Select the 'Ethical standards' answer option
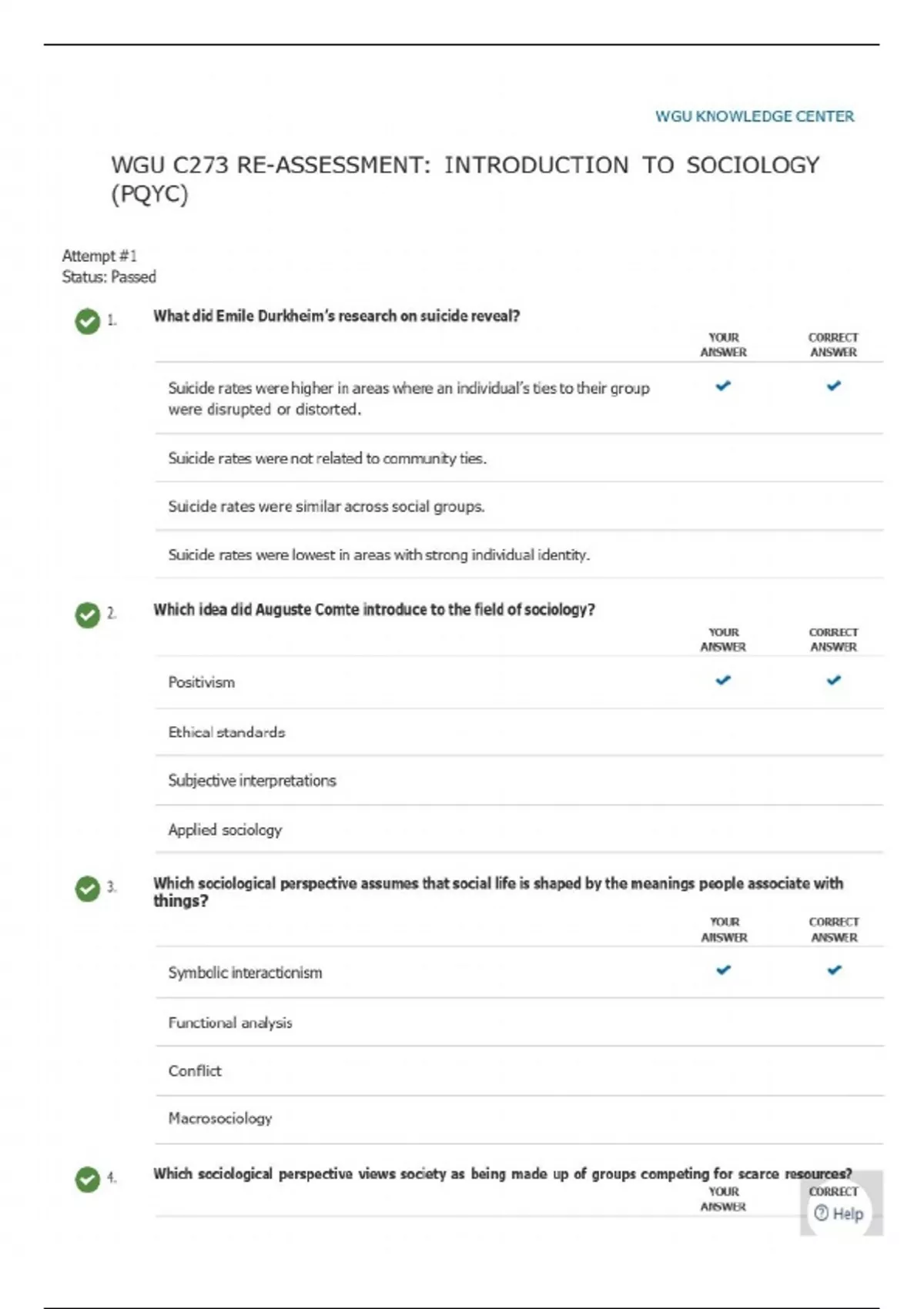The image size is (924, 1309). coord(226,732)
